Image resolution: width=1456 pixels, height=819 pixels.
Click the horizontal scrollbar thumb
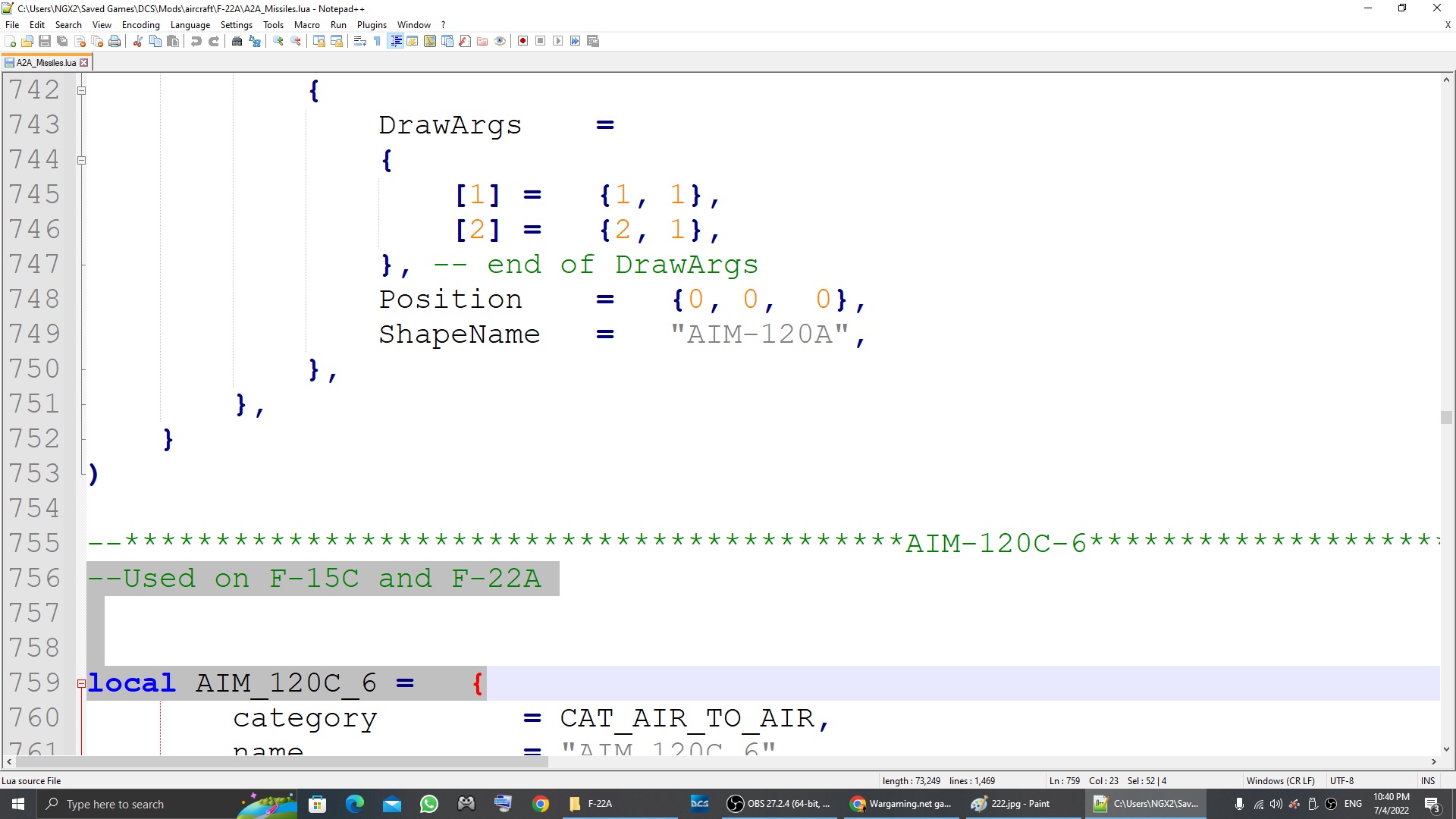tap(281, 762)
